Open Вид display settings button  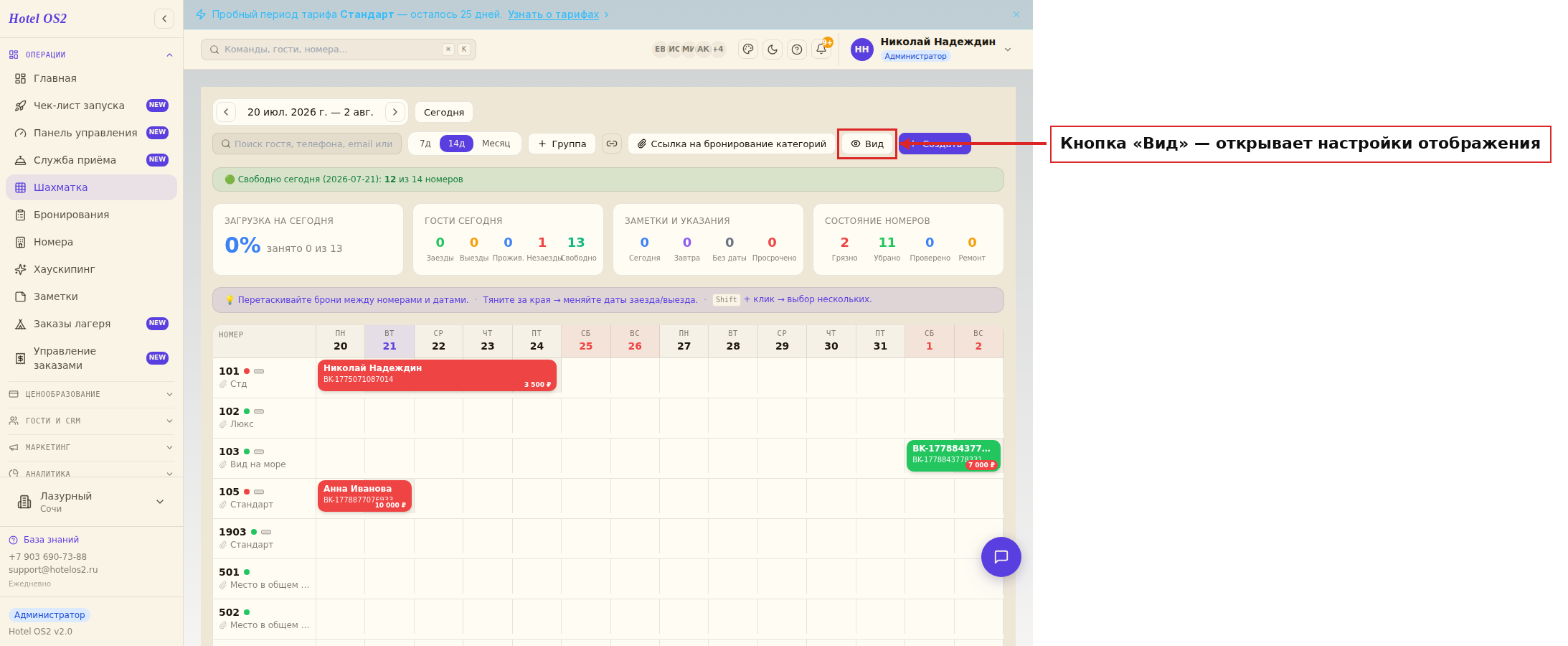pos(867,144)
